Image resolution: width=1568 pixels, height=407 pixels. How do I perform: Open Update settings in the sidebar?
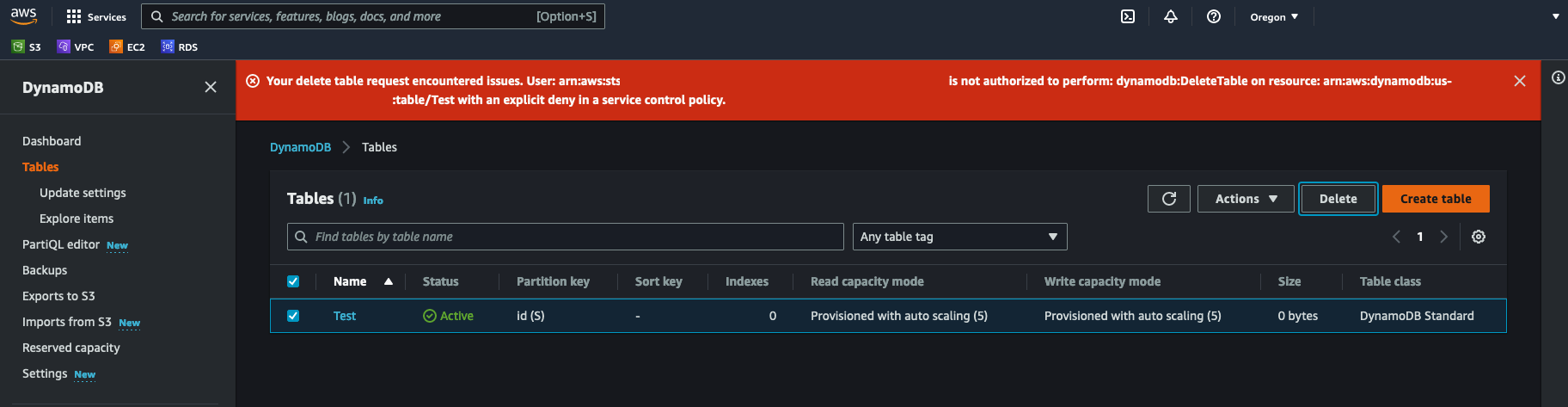point(83,193)
